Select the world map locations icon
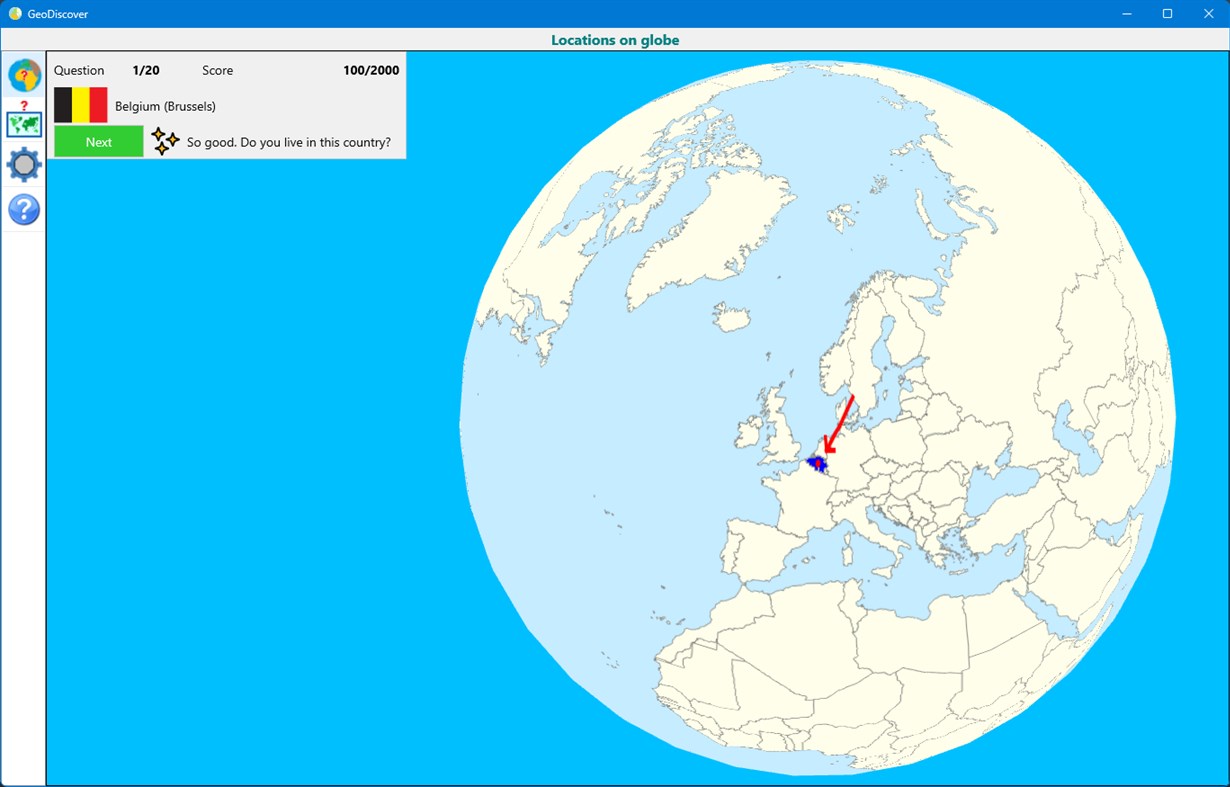1230x787 pixels. point(23,122)
